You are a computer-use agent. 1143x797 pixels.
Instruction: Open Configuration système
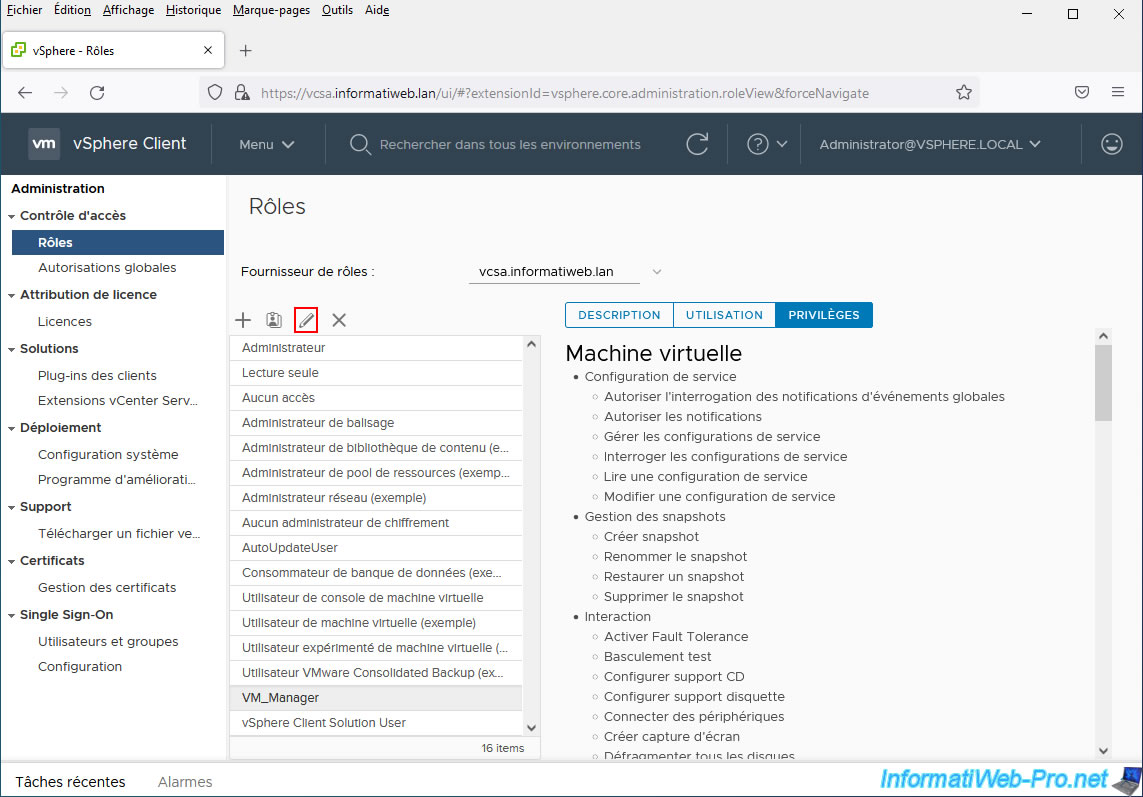click(108, 454)
